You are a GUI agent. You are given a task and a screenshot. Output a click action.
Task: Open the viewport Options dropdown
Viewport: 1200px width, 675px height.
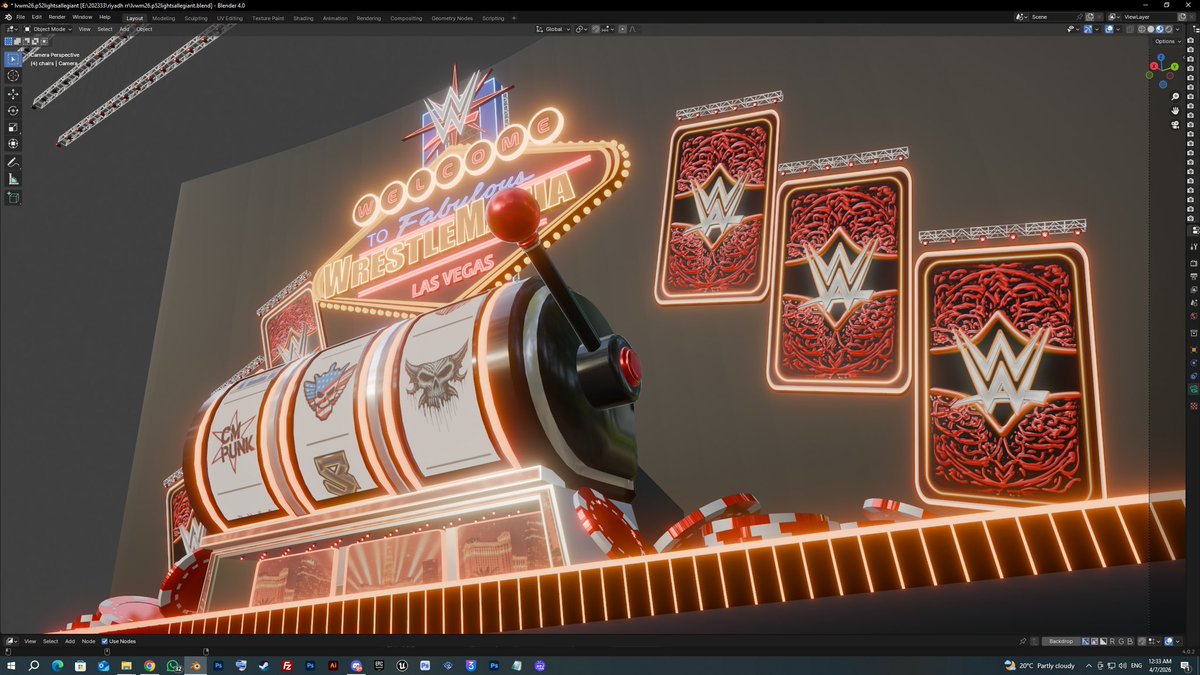tap(1167, 41)
